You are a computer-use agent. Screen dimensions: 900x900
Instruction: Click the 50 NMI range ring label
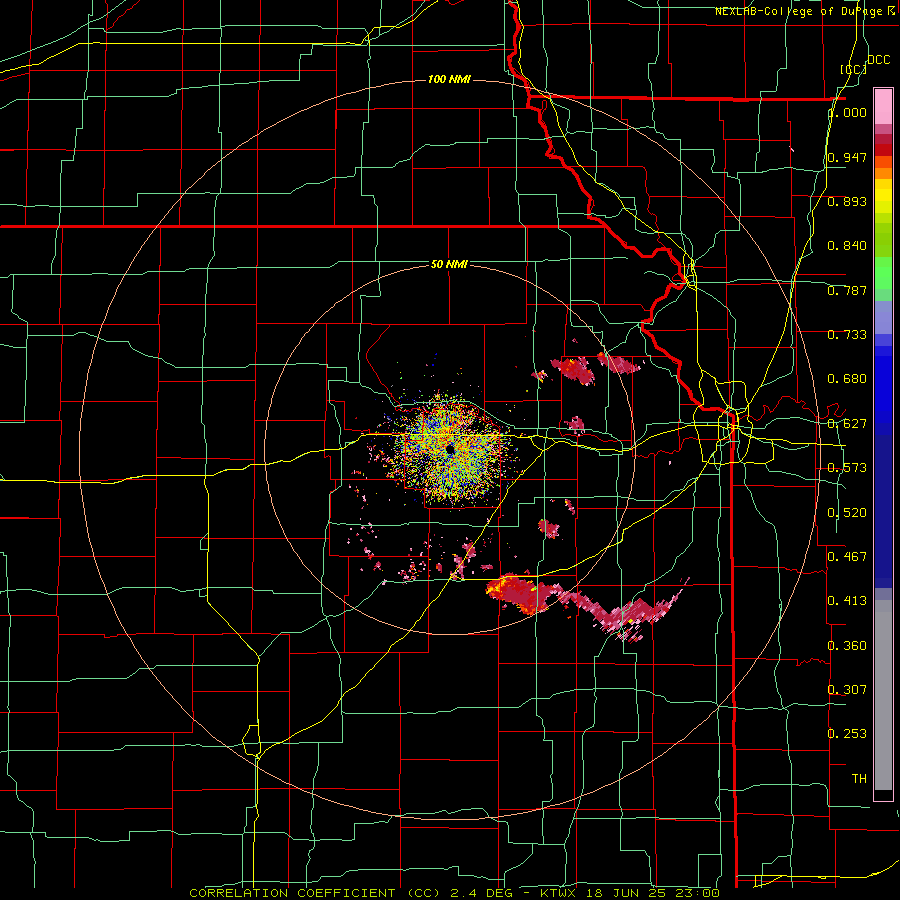[449, 264]
